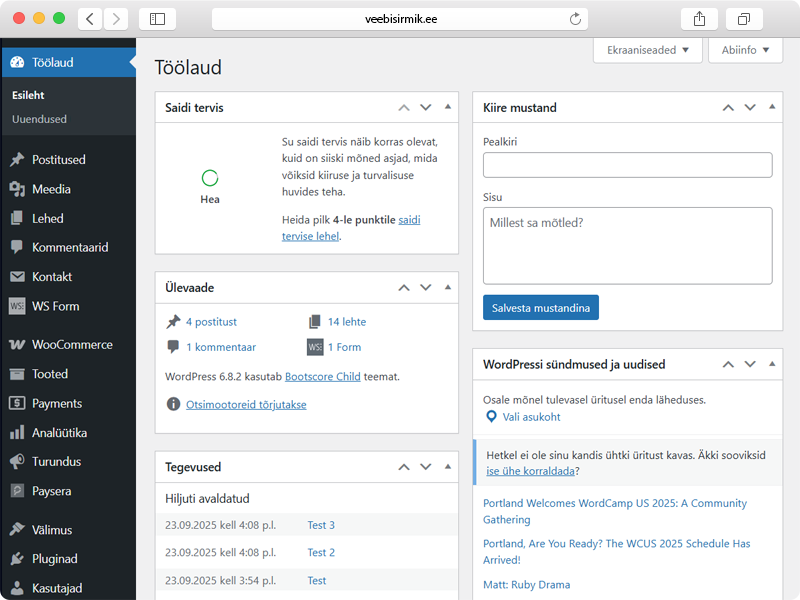Move the Ülevaade panel down
This screenshot has height=600, width=800.
(426, 288)
